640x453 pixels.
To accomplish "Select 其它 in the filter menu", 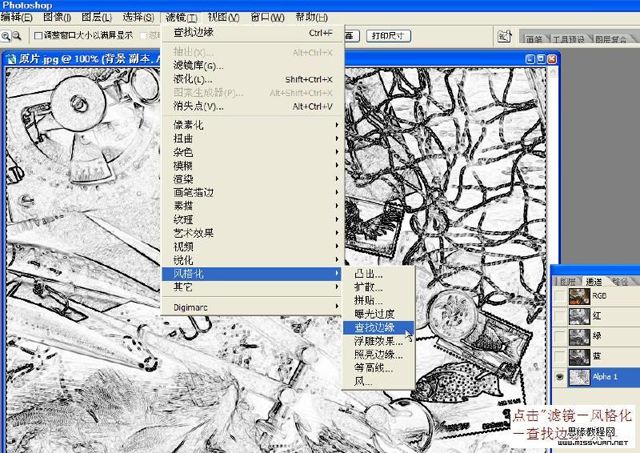I will click(253, 287).
